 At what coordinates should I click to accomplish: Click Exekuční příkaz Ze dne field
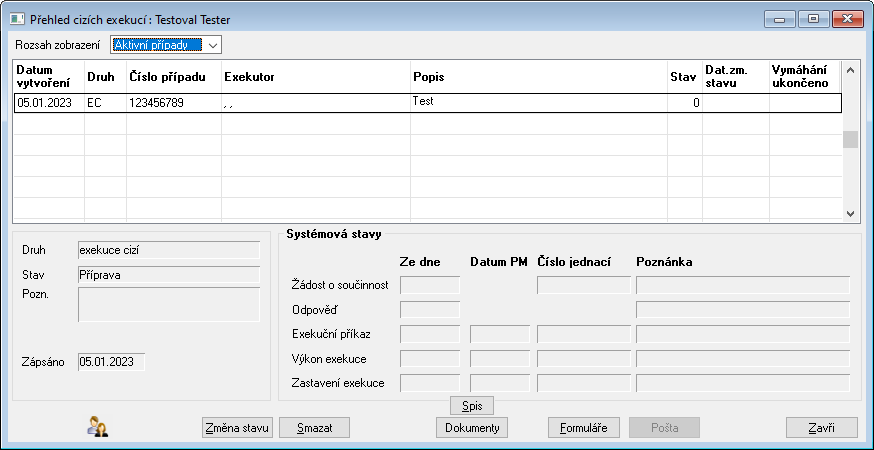(430, 334)
